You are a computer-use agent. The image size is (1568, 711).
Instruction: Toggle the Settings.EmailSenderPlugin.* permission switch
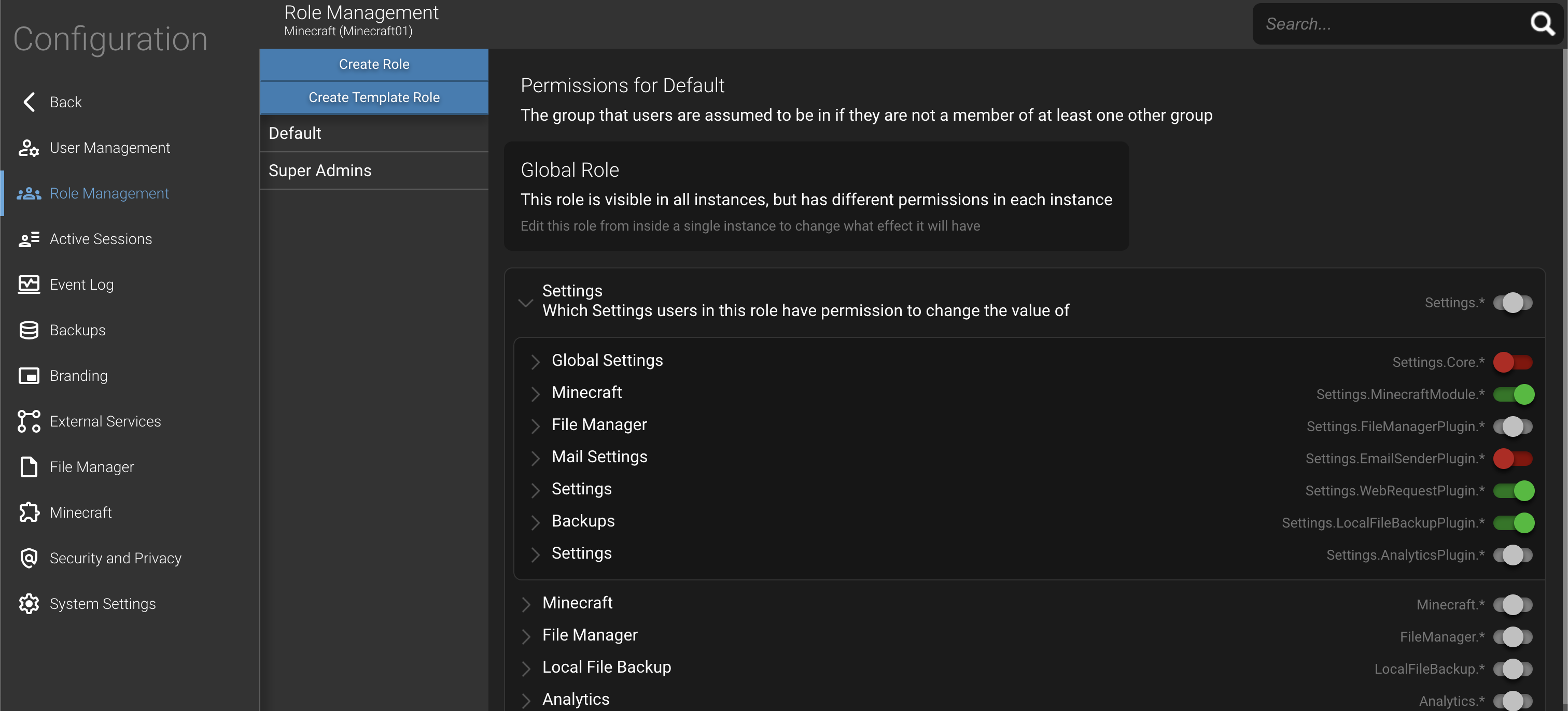[x=1513, y=459]
